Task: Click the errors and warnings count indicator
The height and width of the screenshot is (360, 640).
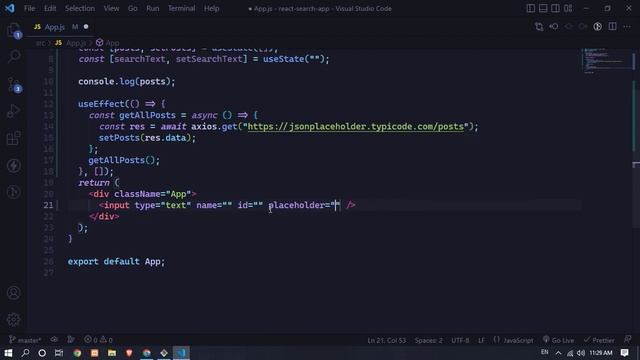Action: tap(98, 340)
